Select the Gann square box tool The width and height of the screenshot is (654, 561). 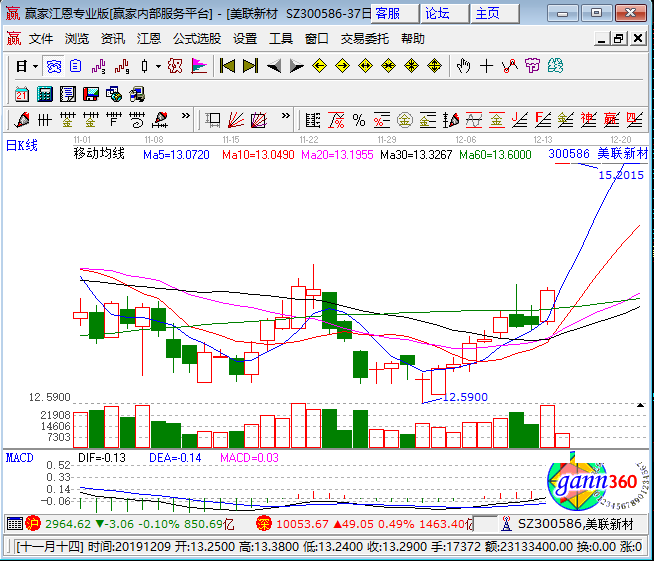(x=259, y=120)
